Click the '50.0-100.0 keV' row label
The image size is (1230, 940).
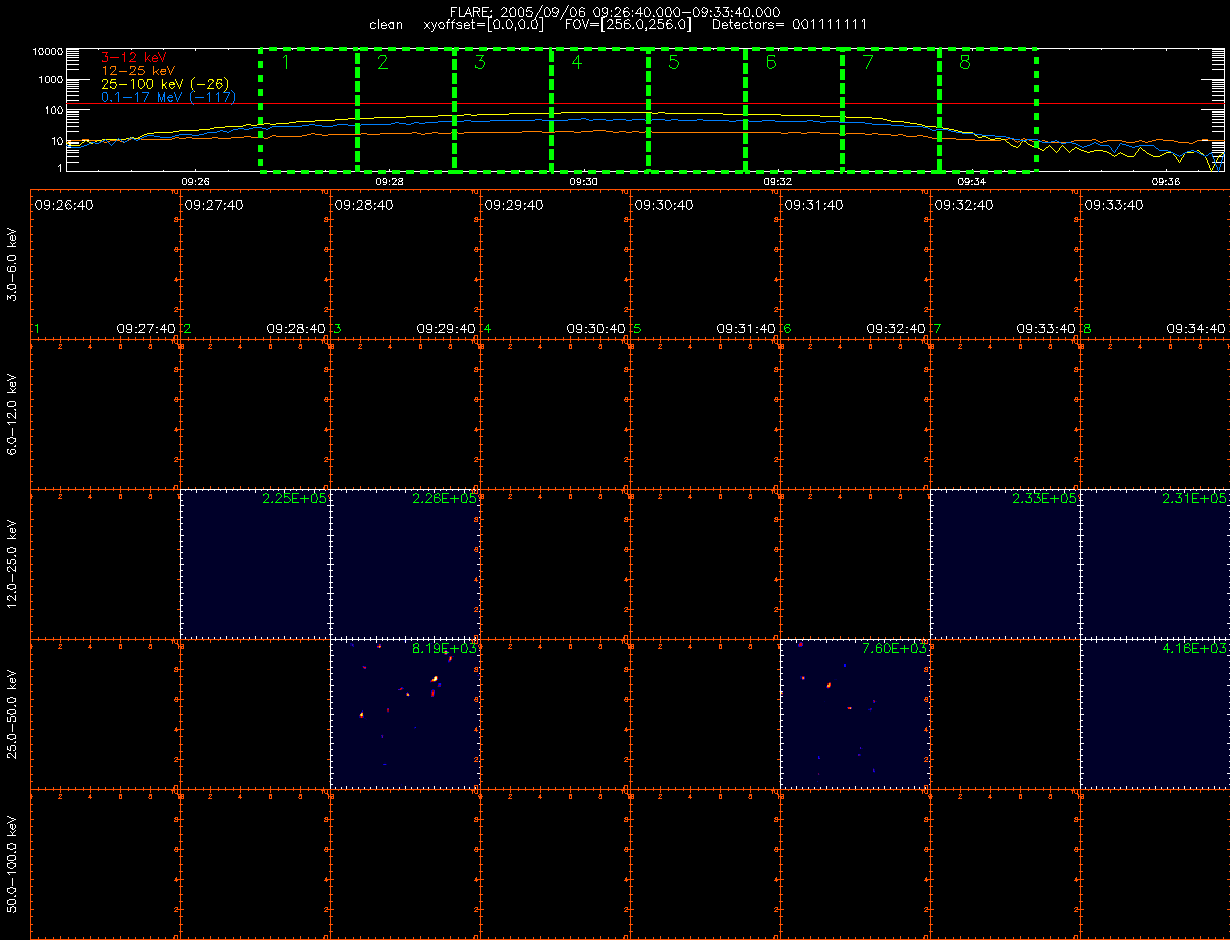point(12,864)
